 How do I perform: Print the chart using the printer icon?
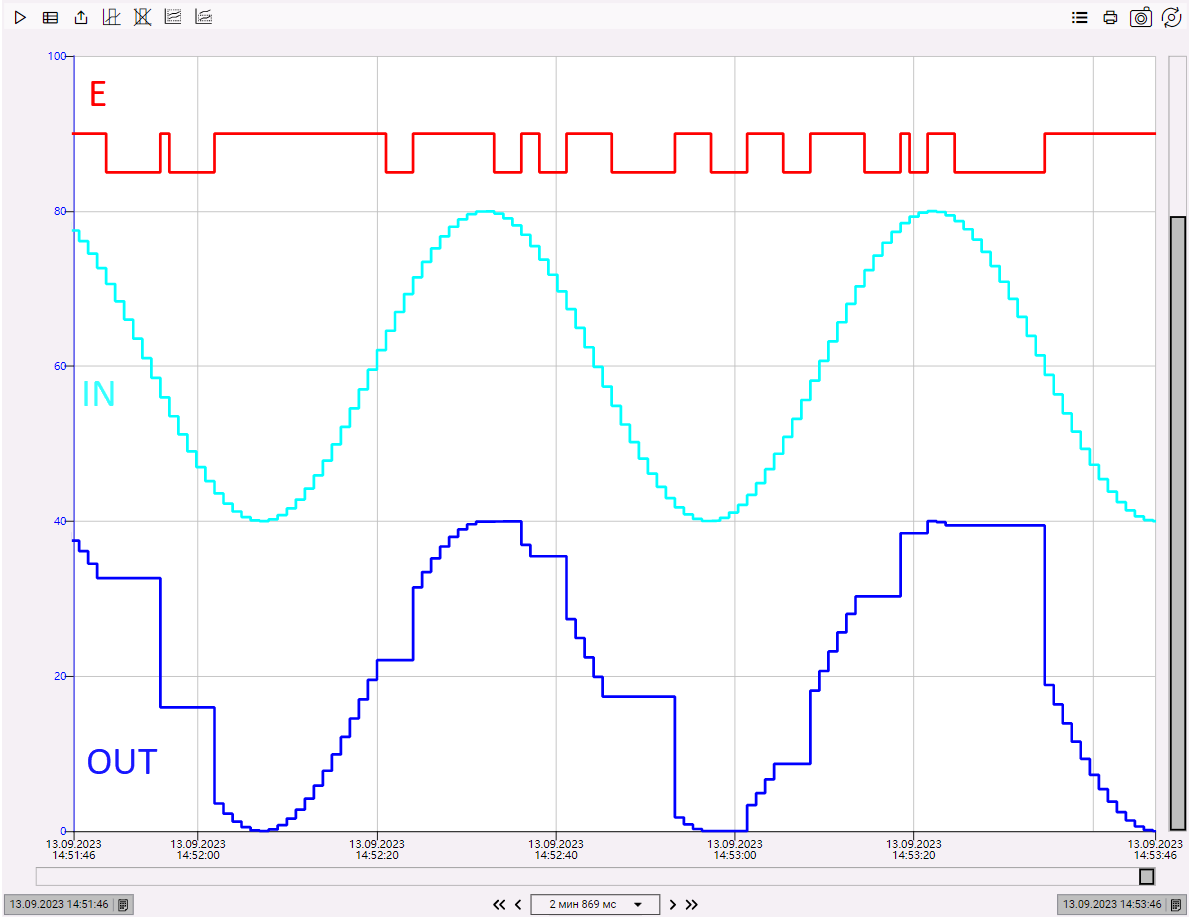1110,17
